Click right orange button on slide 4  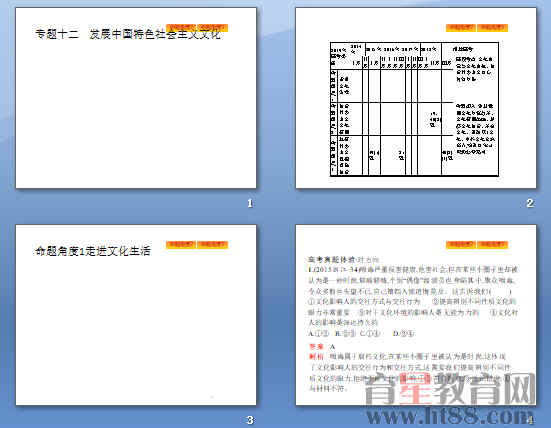(492, 245)
